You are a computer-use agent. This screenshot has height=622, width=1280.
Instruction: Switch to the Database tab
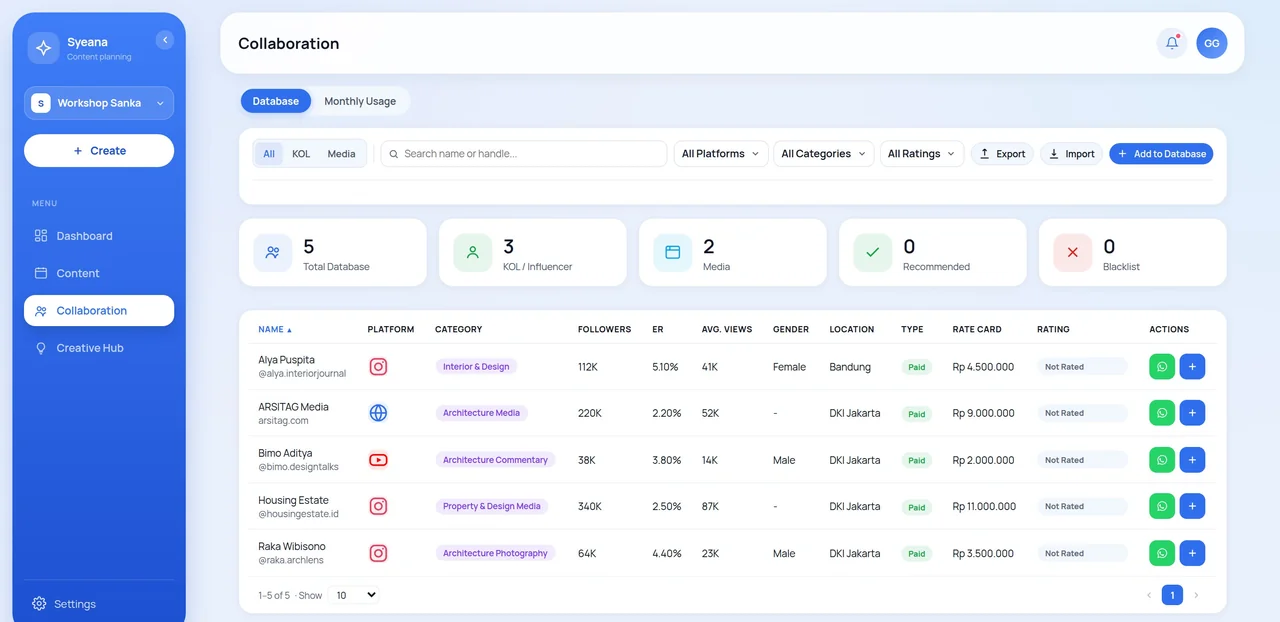[x=276, y=101]
